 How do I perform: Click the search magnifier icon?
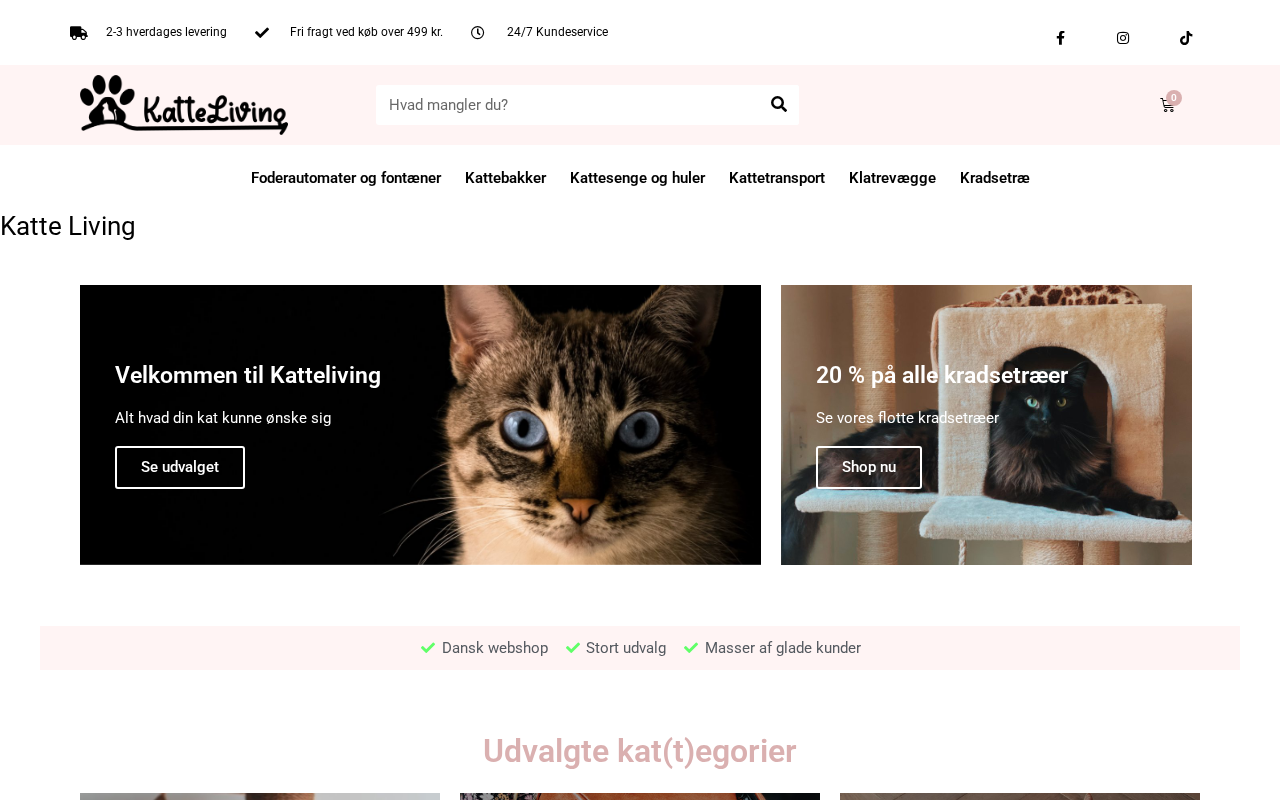[x=779, y=104]
